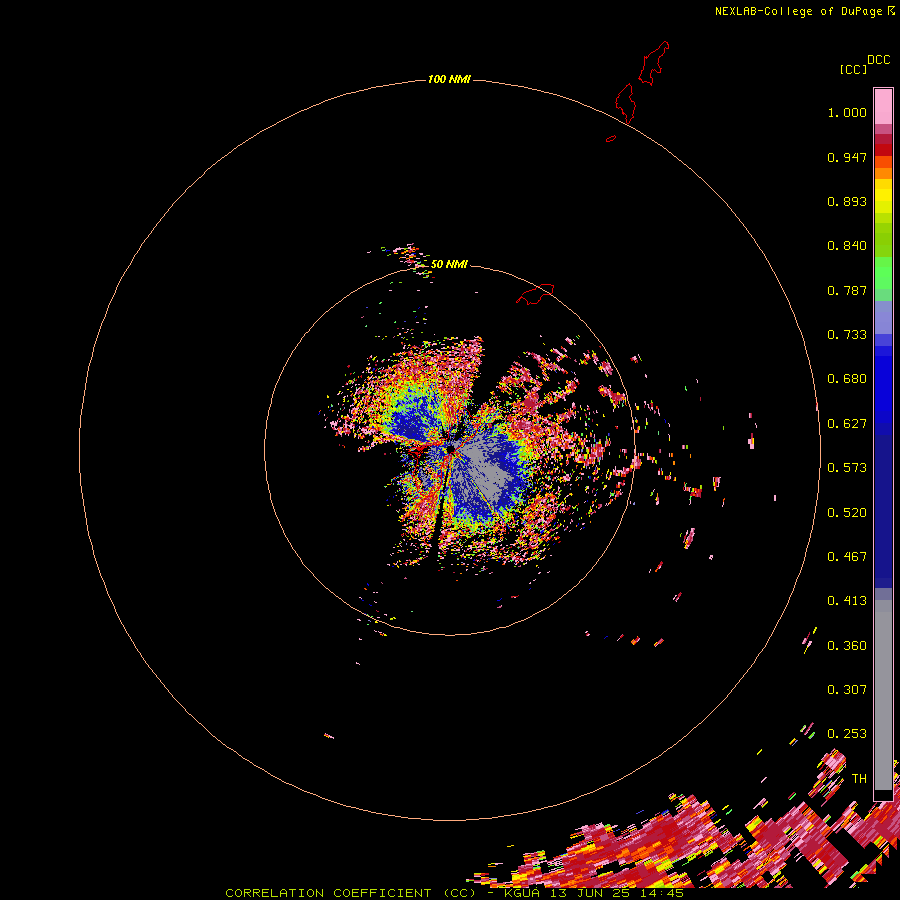Click the KGUA 13 JUN 25 14:45 timestamp

click(x=593, y=893)
